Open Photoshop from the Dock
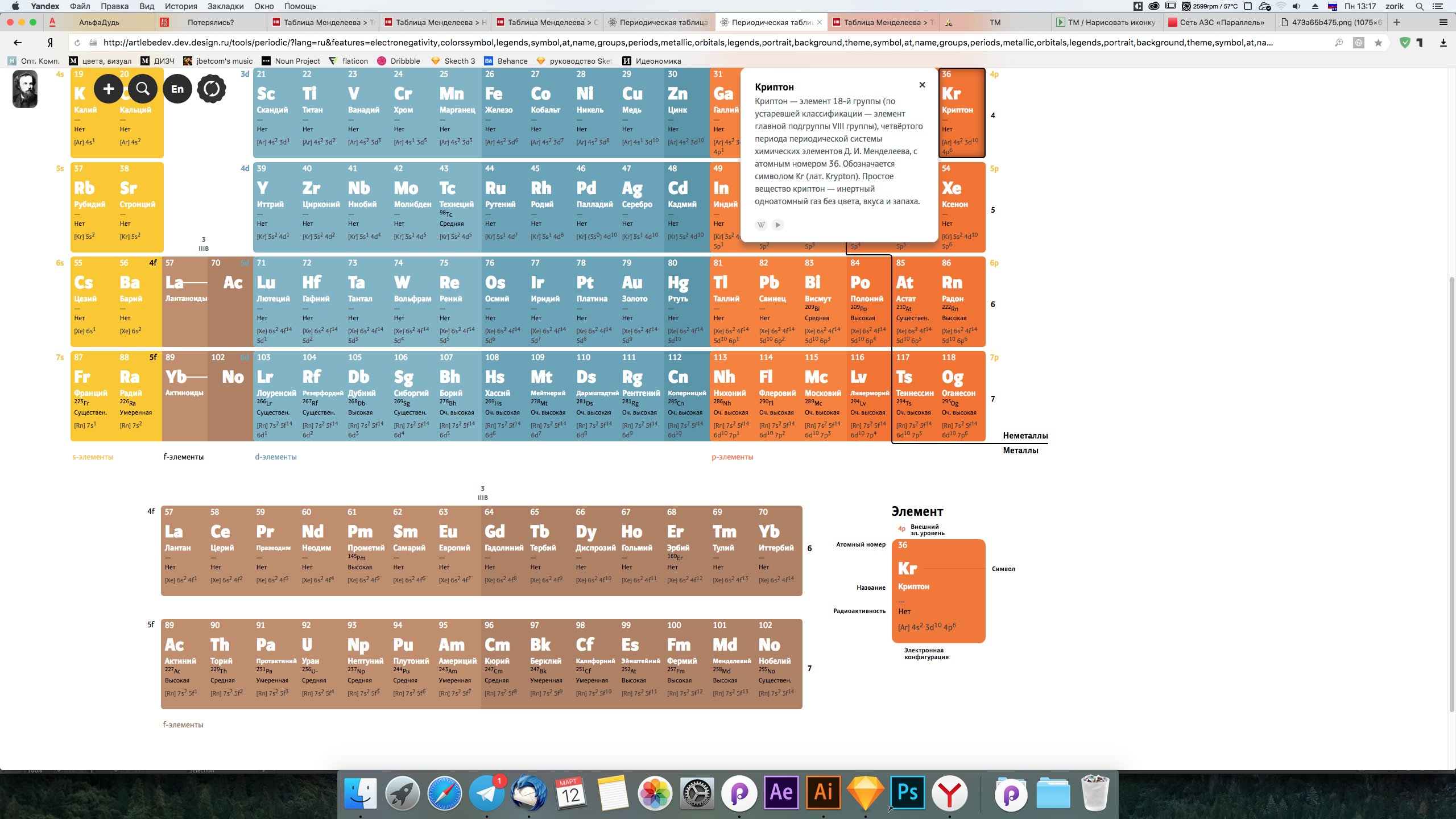1456x819 pixels. pyautogui.click(x=907, y=792)
